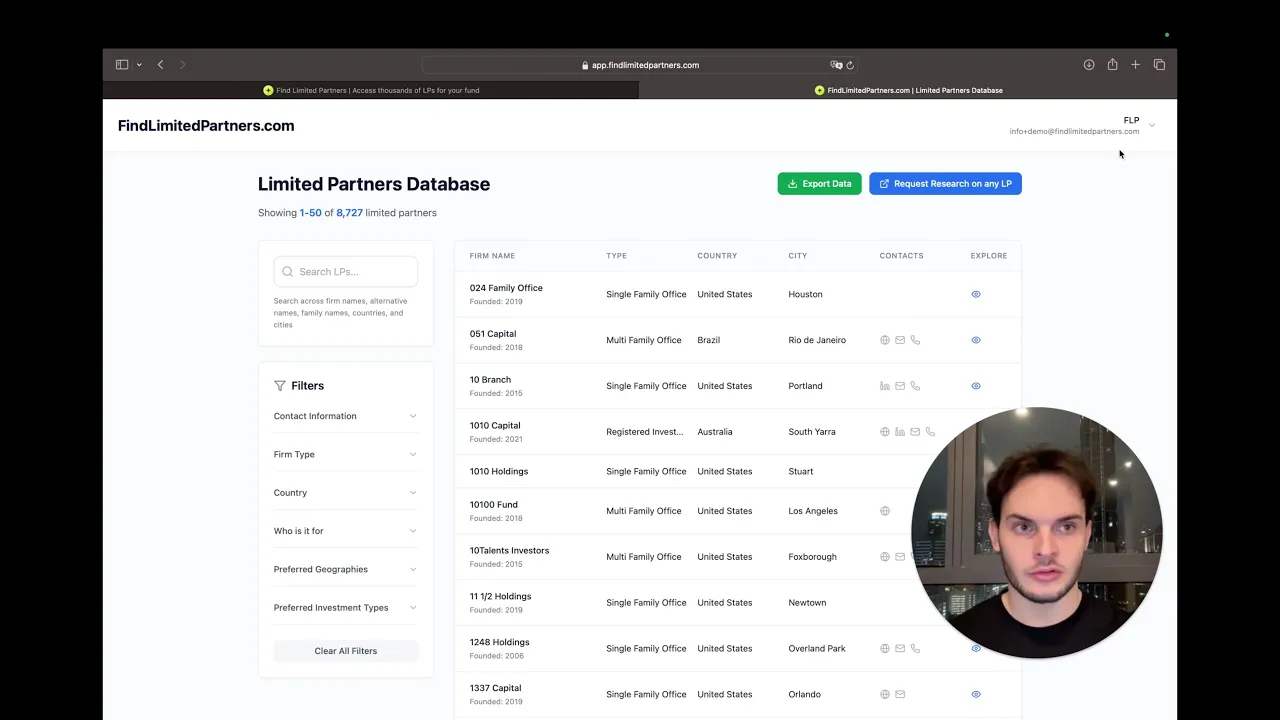Open the sidebar options chevron in Safari toolbar
The image size is (1280, 720).
139,65
